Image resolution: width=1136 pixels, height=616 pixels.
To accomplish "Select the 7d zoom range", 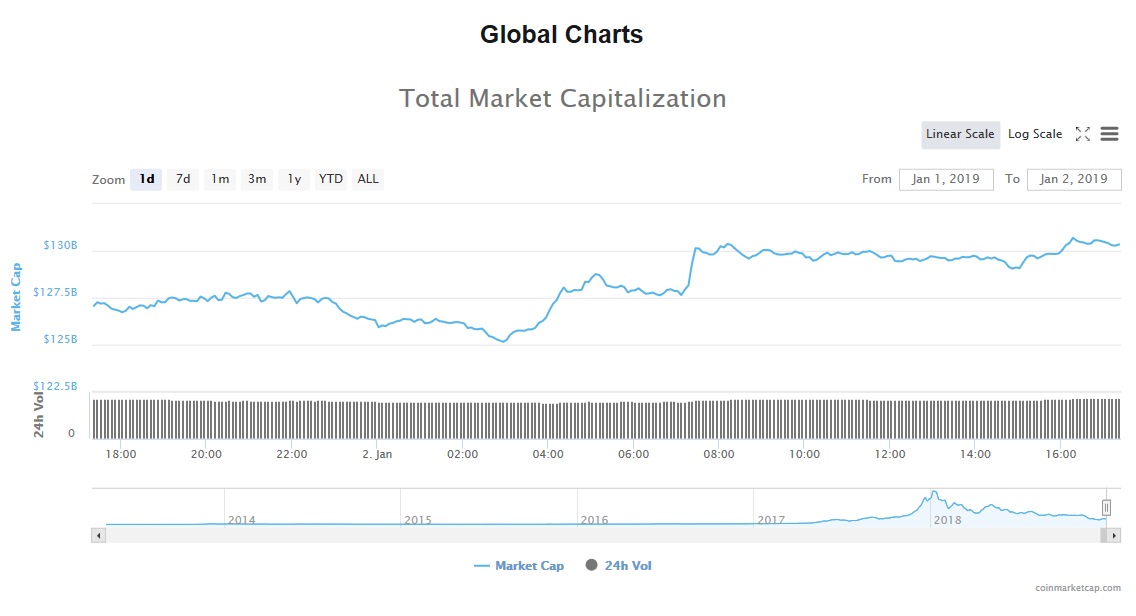I will (x=183, y=180).
